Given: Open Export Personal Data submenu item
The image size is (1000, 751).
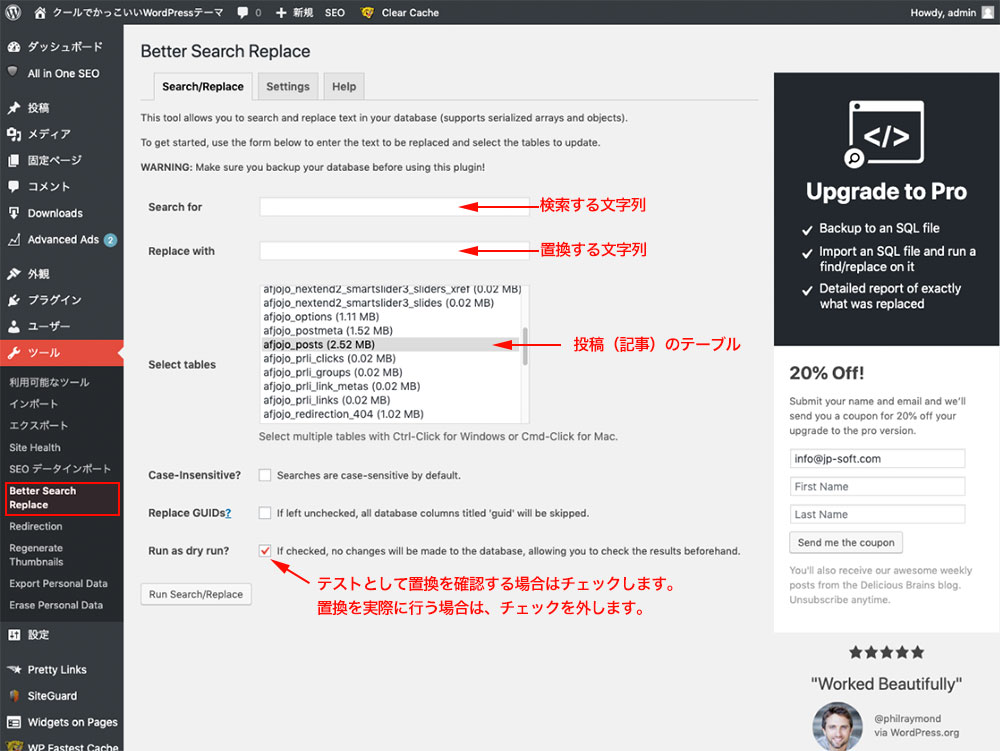Looking at the screenshot, I should [58, 583].
